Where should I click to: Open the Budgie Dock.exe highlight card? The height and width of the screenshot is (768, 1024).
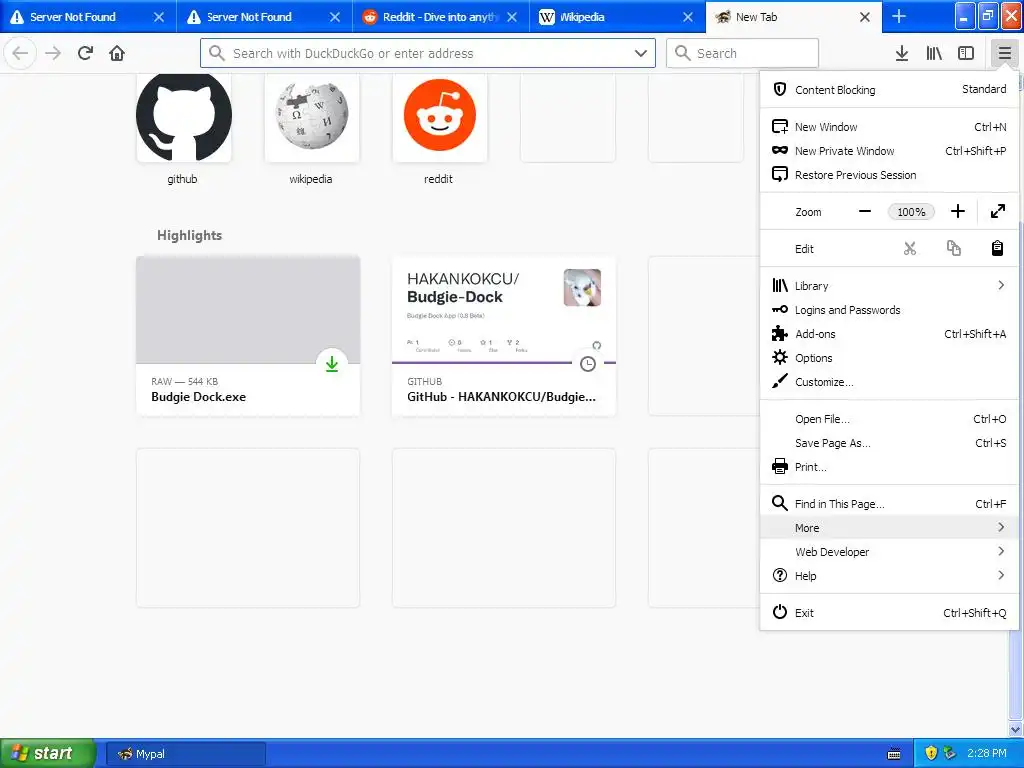[x=248, y=336]
